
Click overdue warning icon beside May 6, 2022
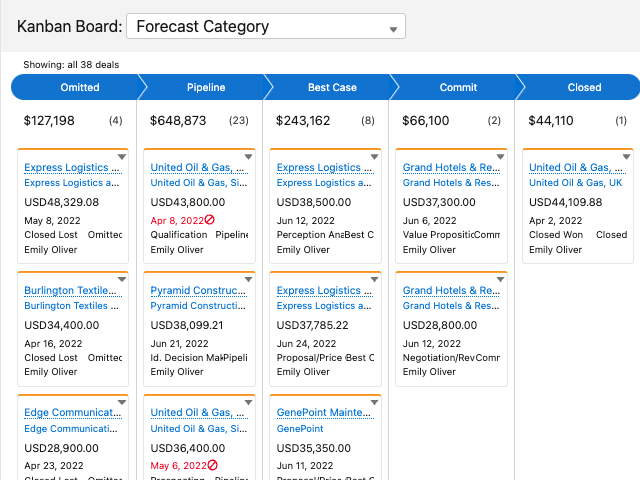click(x=212, y=465)
